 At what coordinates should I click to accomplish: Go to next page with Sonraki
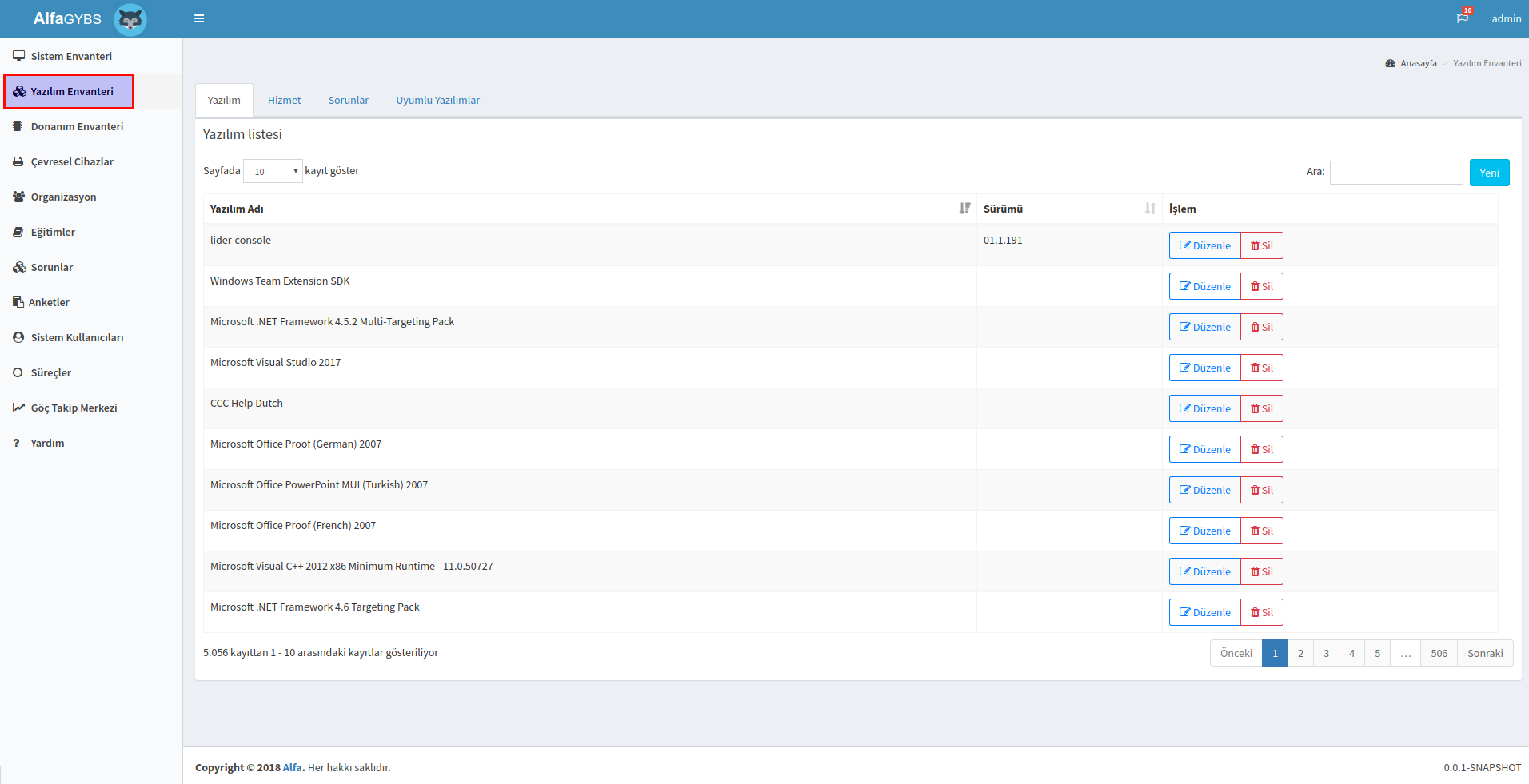pos(1485,653)
